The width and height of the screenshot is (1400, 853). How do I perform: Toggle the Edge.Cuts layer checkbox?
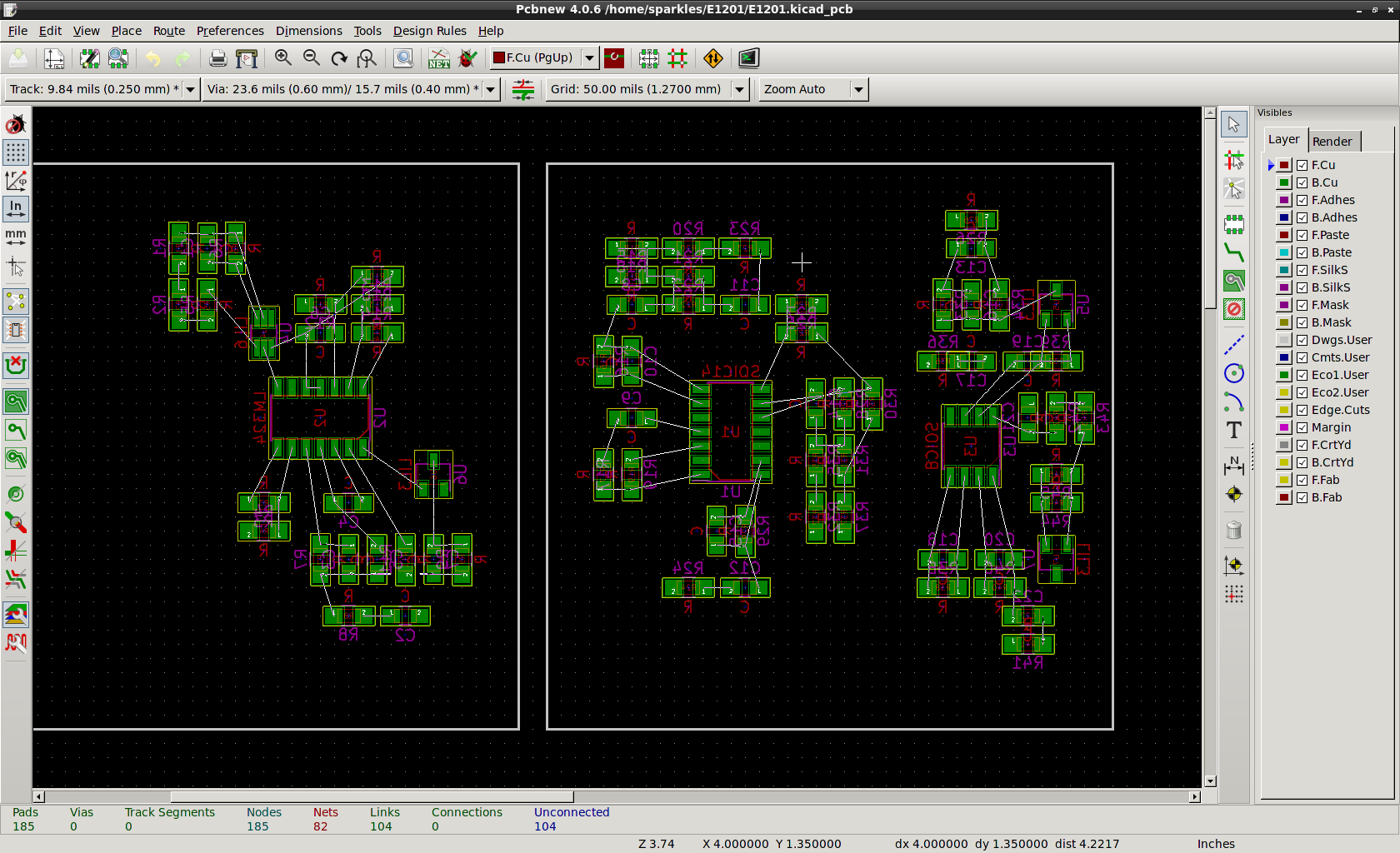(x=1302, y=410)
